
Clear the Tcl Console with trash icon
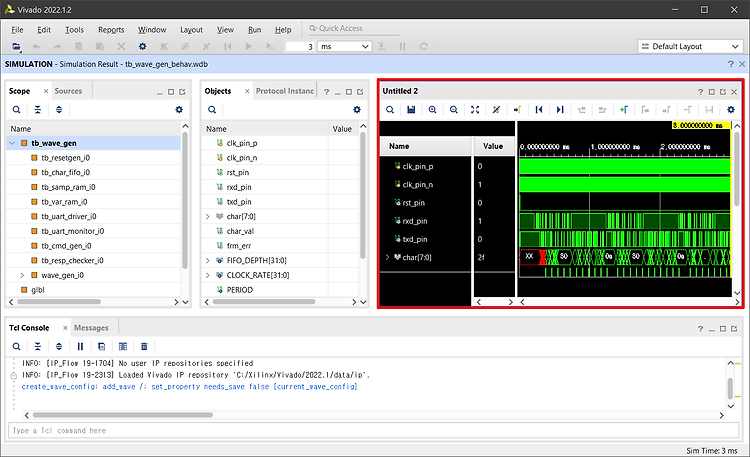144,346
